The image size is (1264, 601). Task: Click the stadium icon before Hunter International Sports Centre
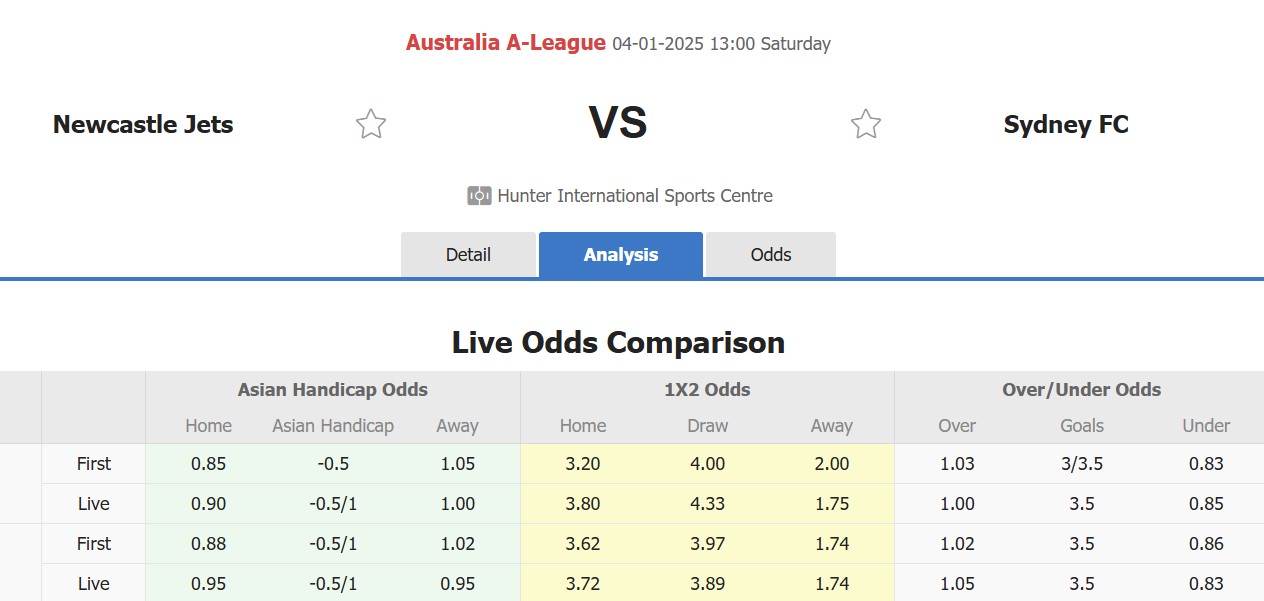[478, 196]
